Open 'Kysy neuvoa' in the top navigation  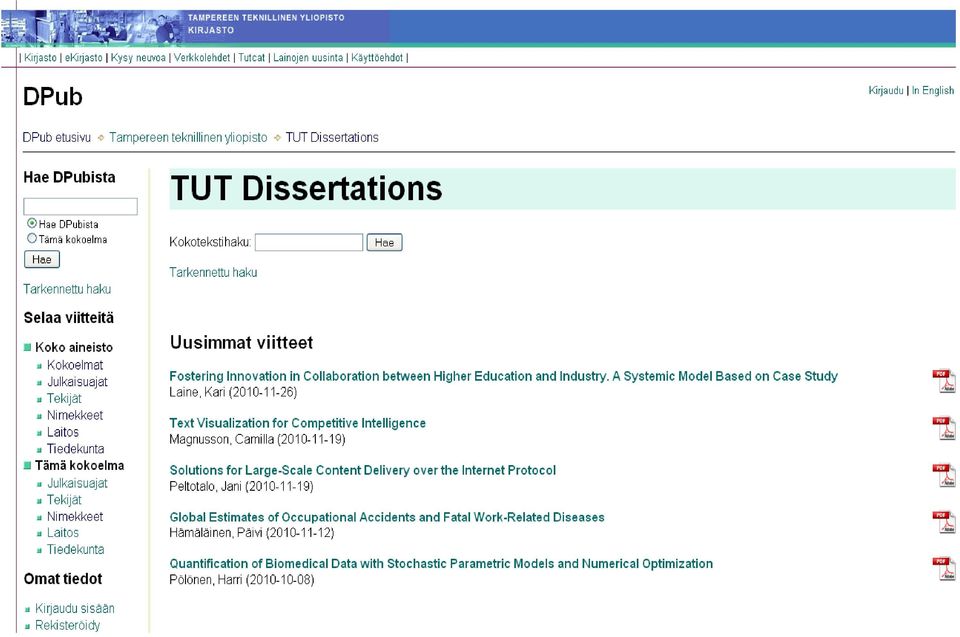pyautogui.click(x=138, y=58)
